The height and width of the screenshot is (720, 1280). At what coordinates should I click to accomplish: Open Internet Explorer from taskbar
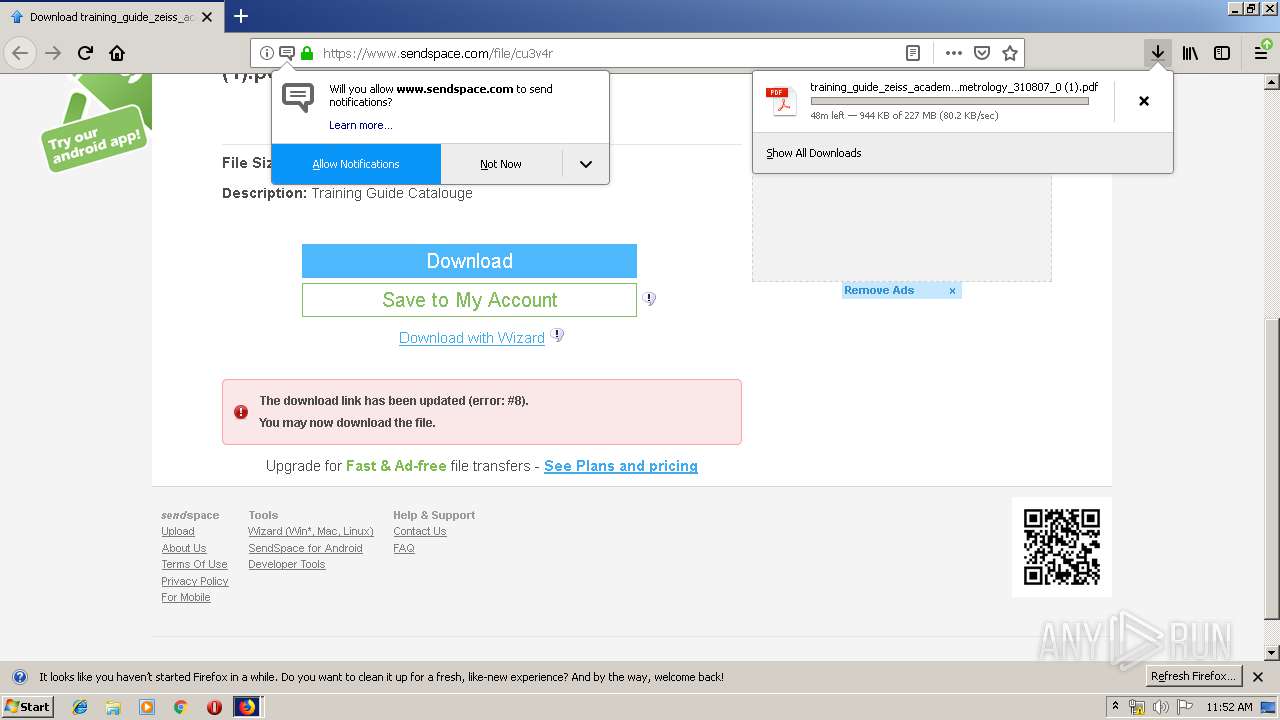(x=80, y=707)
